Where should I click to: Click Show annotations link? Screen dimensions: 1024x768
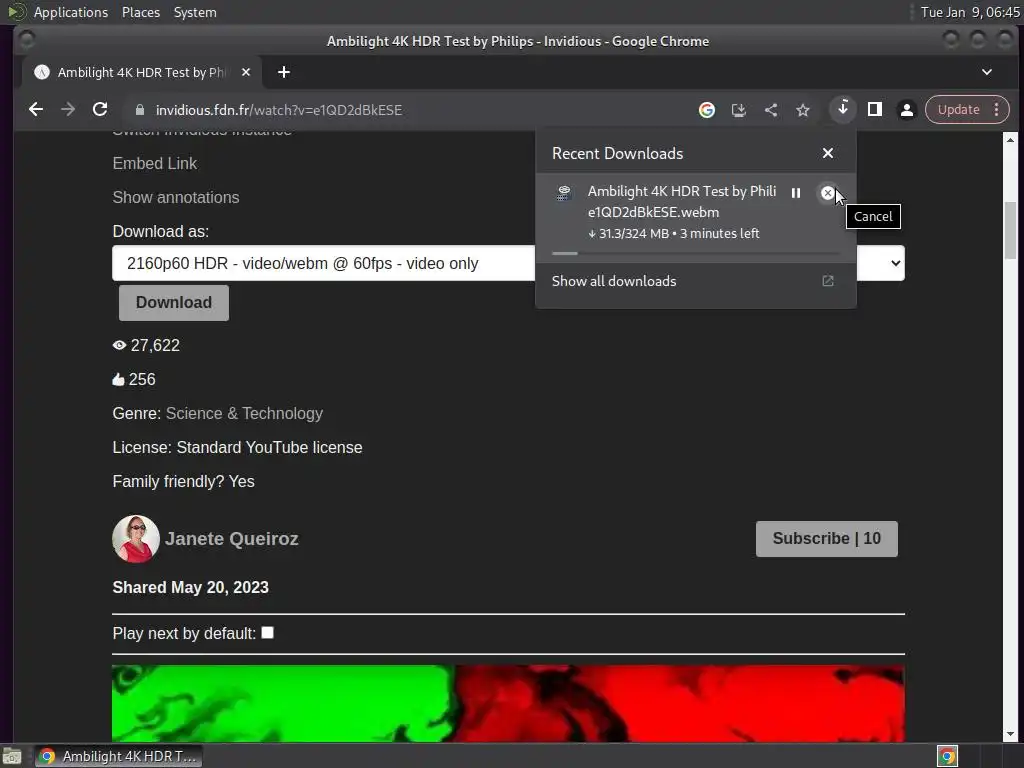[176, 197]
